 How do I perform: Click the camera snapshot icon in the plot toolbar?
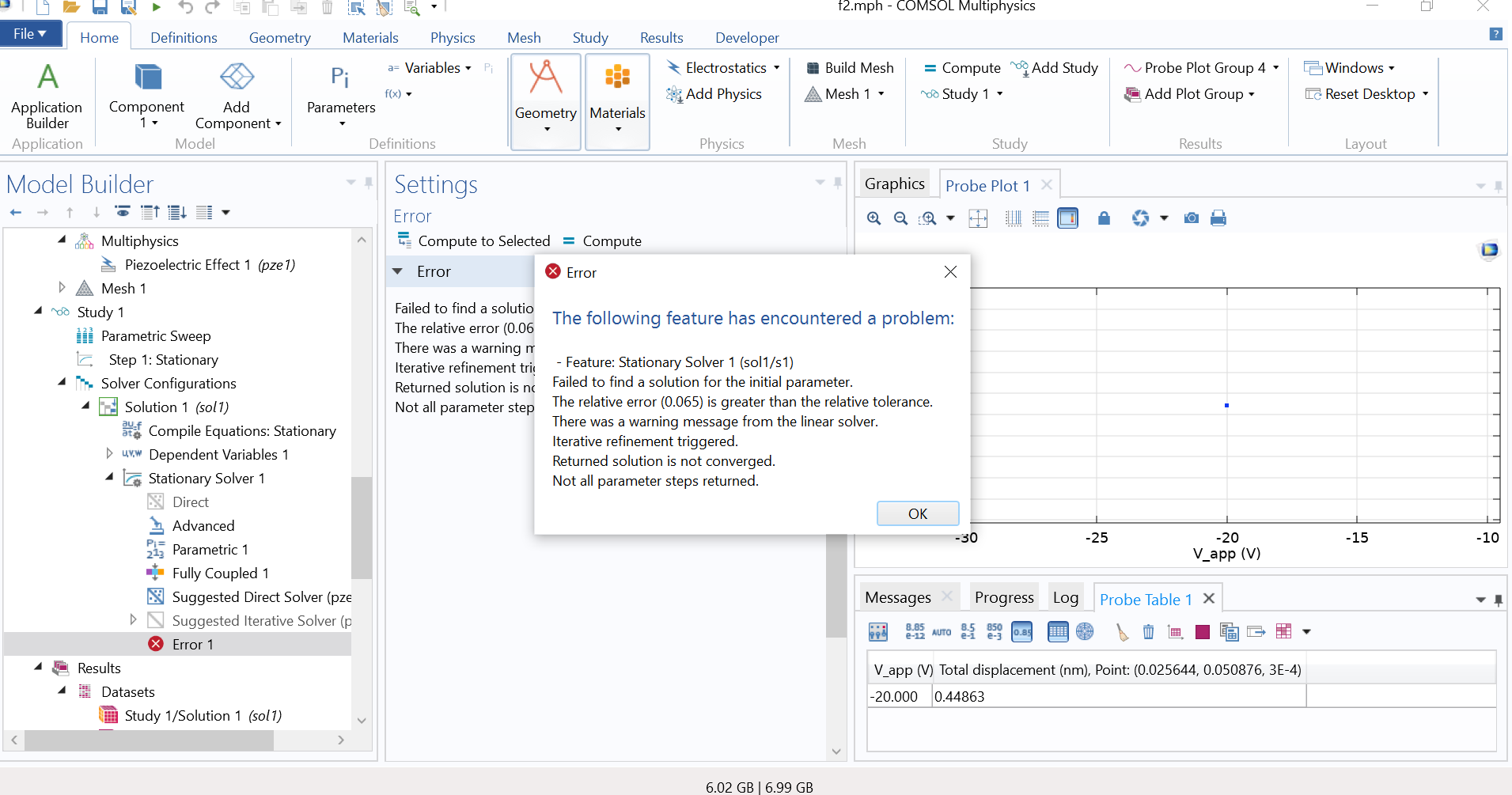(1191, 218)
